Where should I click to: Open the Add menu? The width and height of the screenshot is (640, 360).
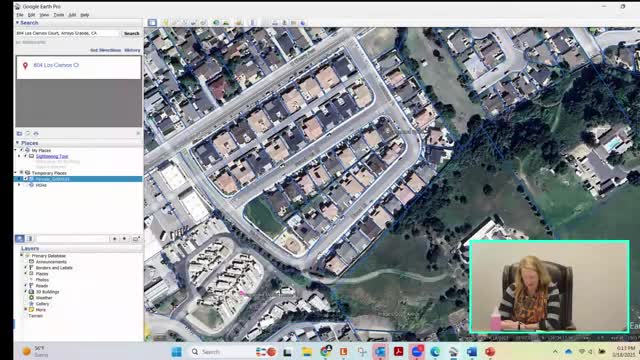click(72, 15)
